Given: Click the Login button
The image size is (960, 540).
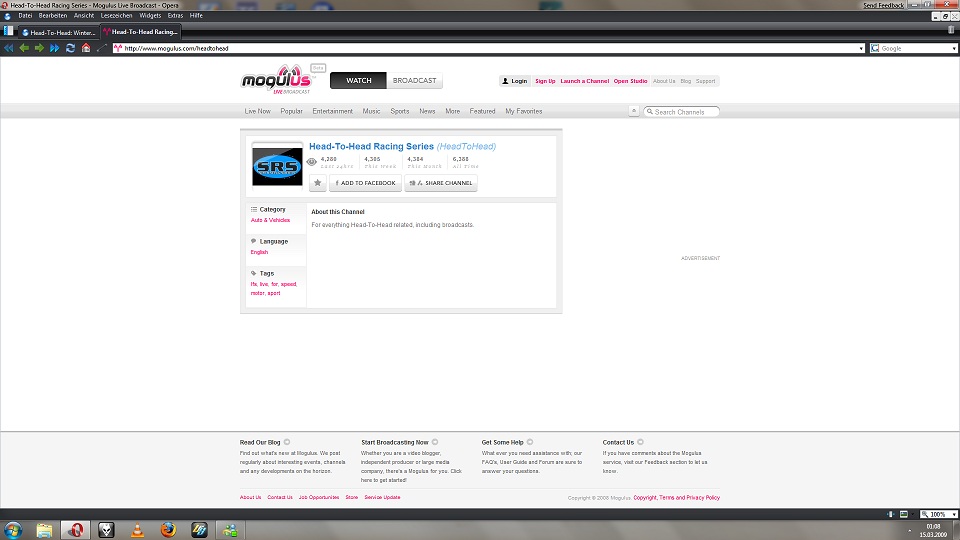Looking at the screenshot, I should point(514,81).
